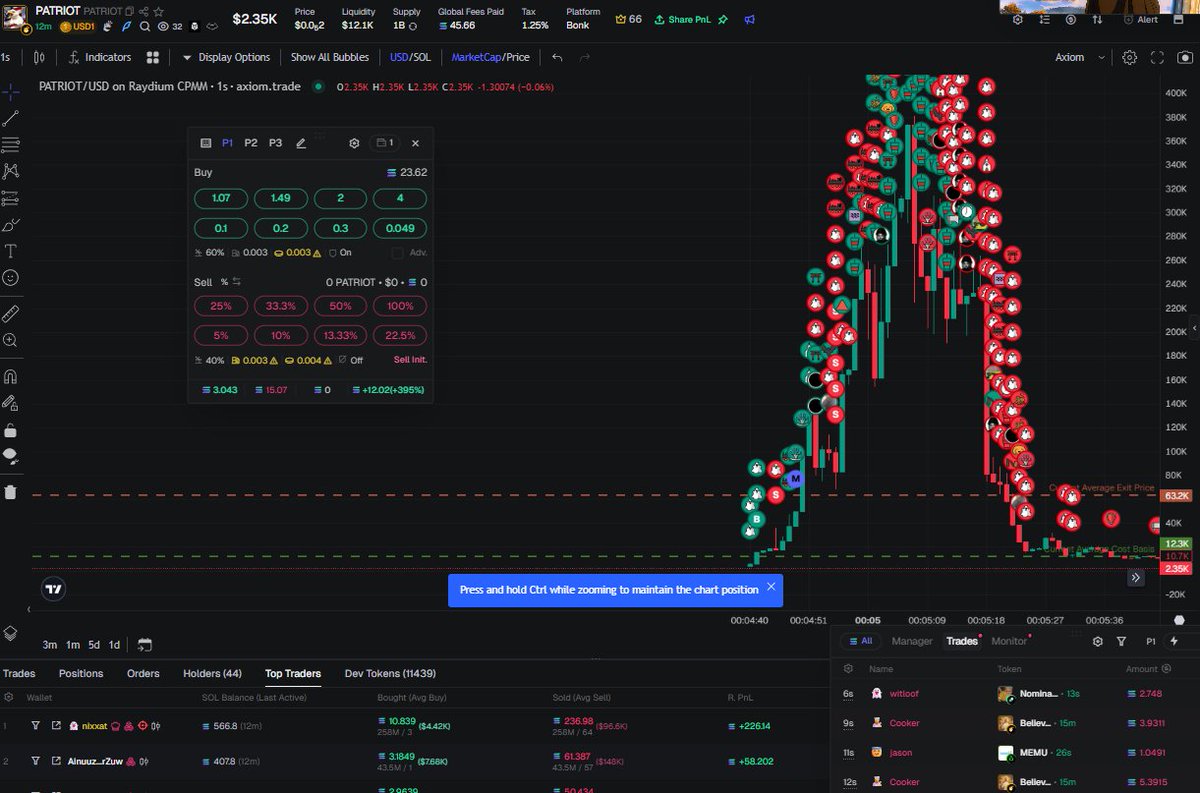The height and width of the screenshot is (793, 1200).
Task: Open trade panel settings gear
Action: point(354,143)
